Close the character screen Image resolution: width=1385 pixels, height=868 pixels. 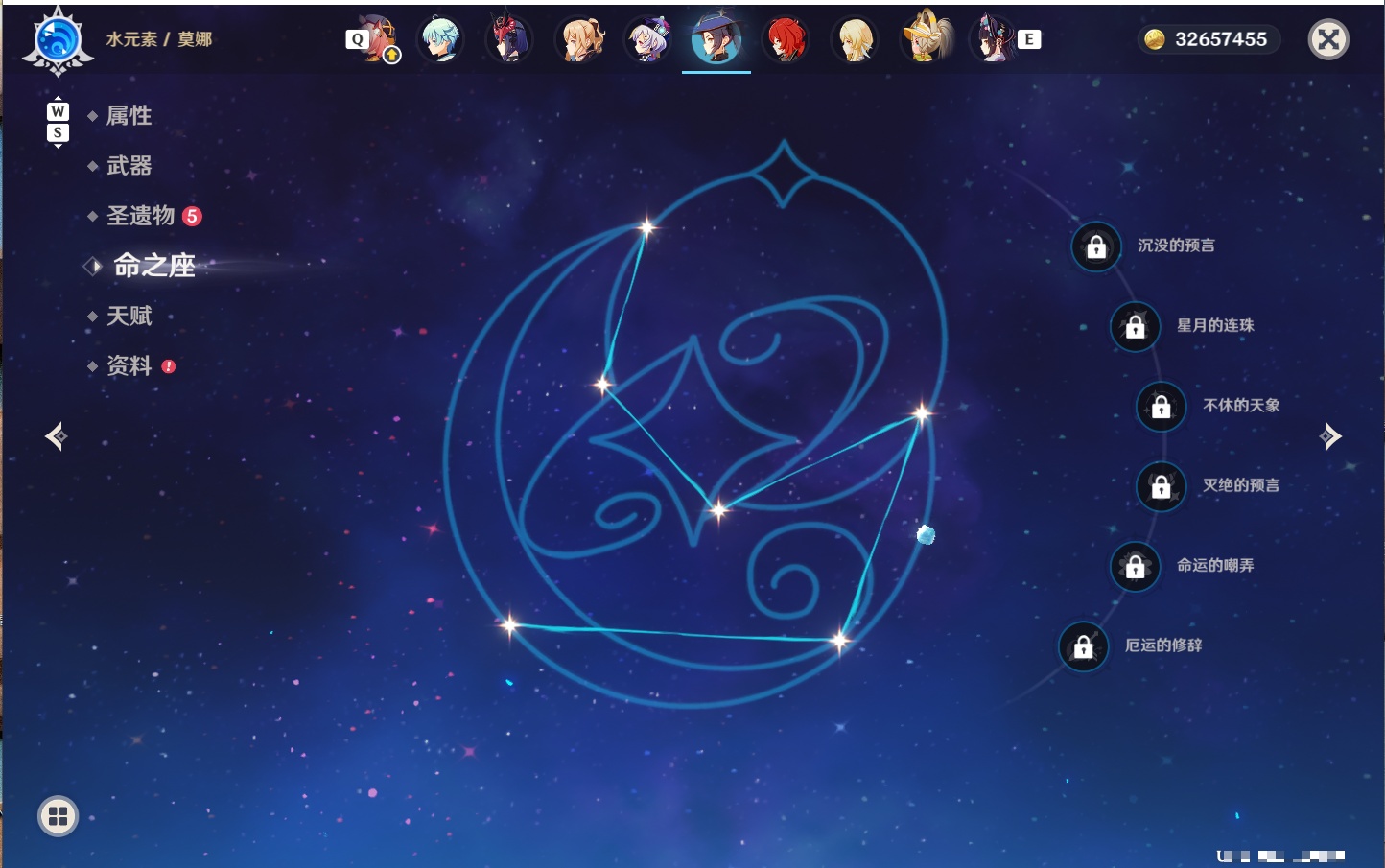[x=1328, y=39]
